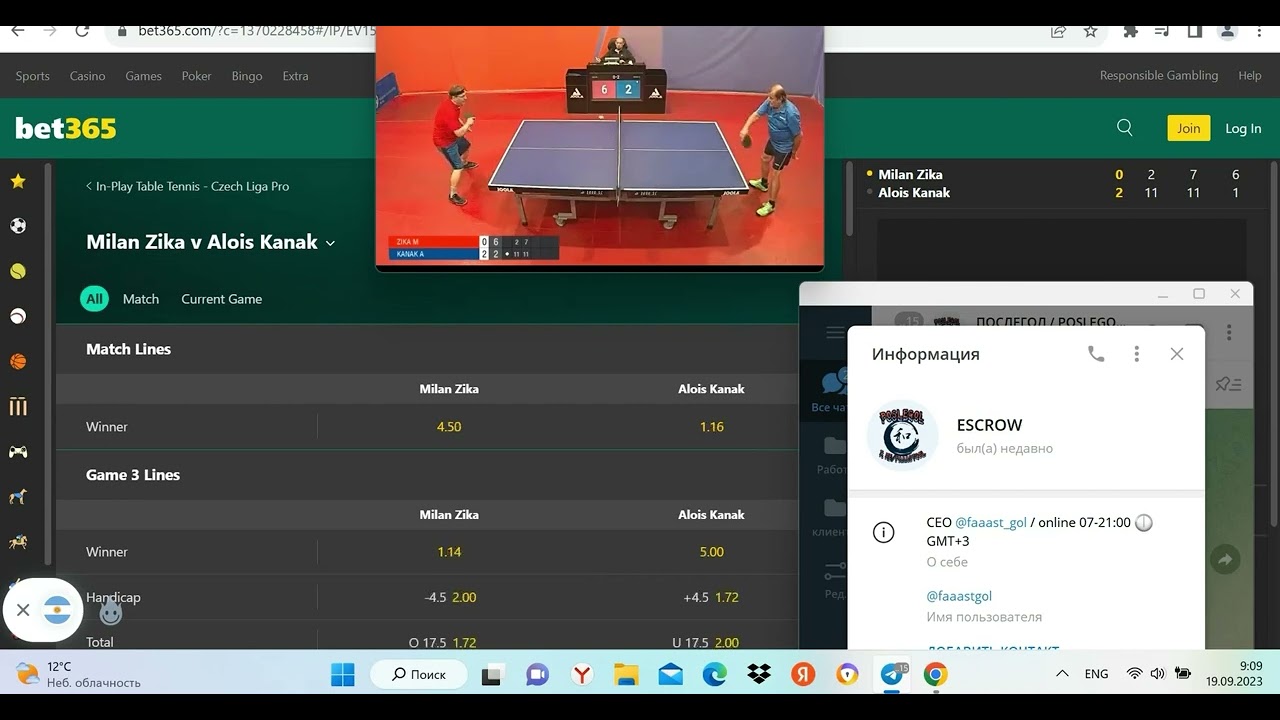Open the Favourites star in bet365 sidebar
Viewport: 1280px width, 720px height.
pos(18,181)
